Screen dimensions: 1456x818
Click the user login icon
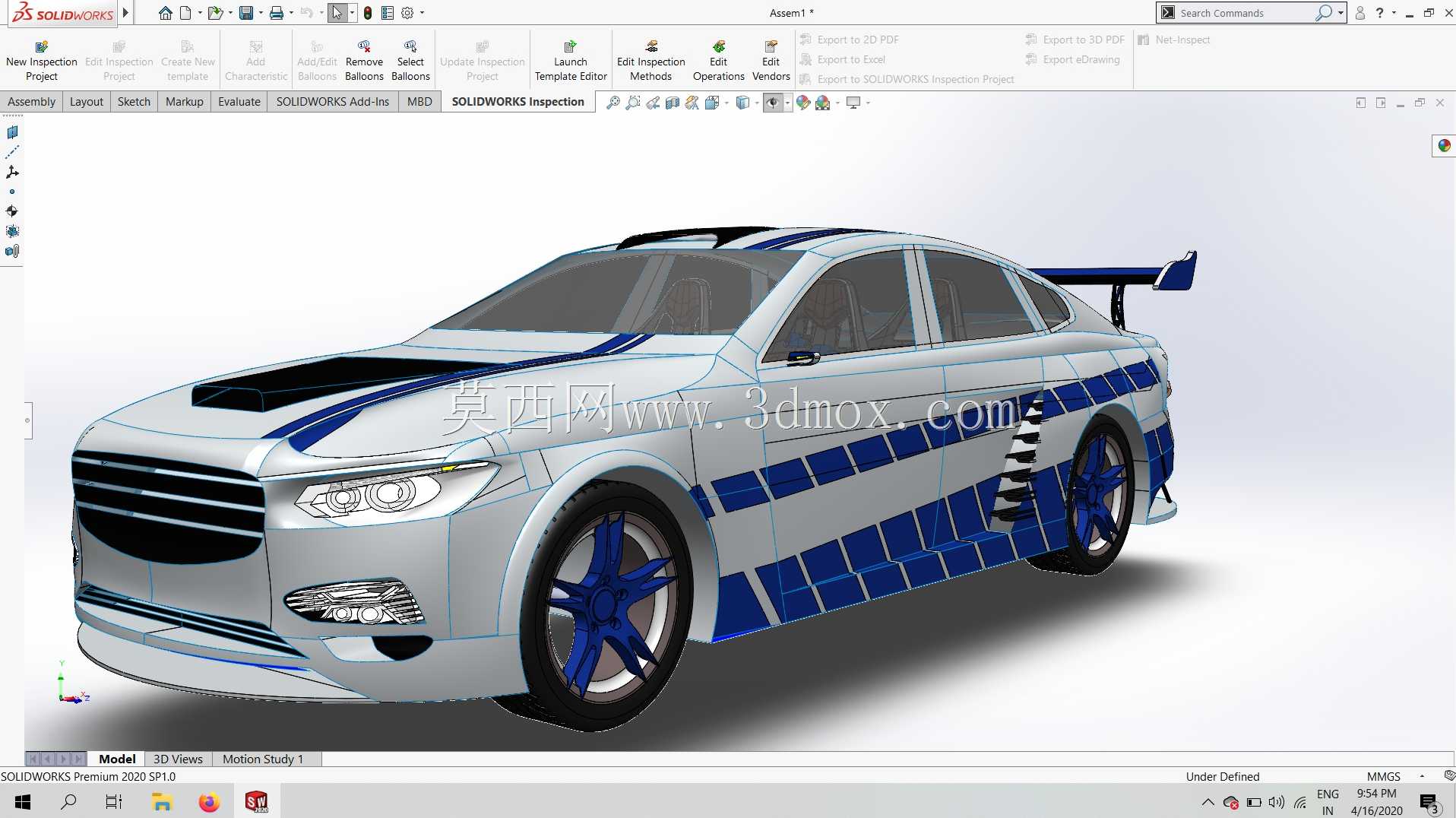click(1359, 13)
